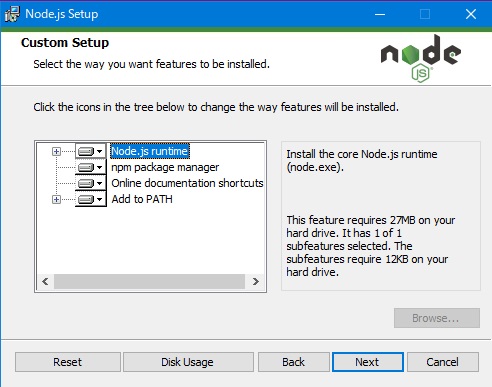
Task: Open Disk Usage information
Action: tap(188, 362)
